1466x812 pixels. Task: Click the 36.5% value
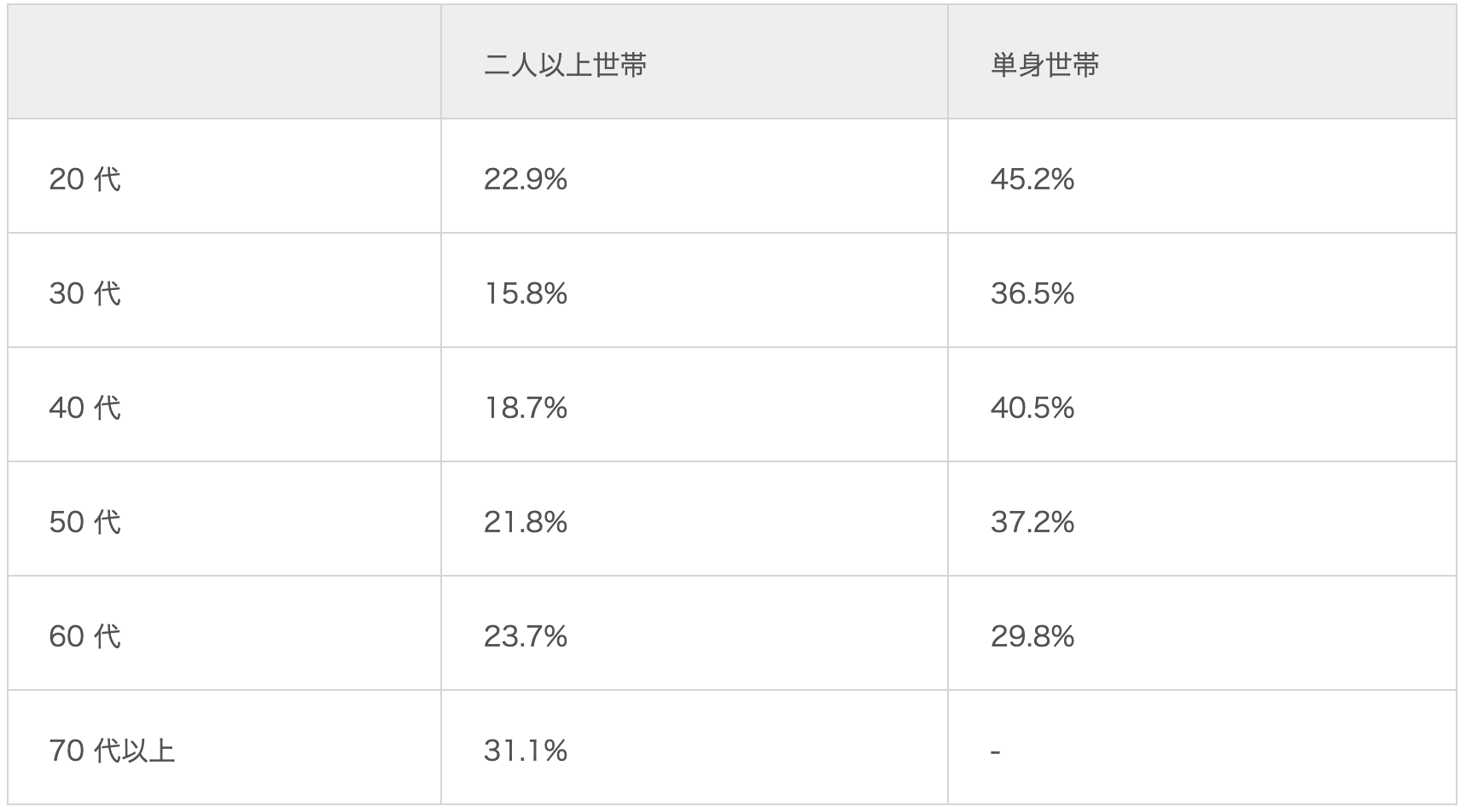(x=1032, y=293)
